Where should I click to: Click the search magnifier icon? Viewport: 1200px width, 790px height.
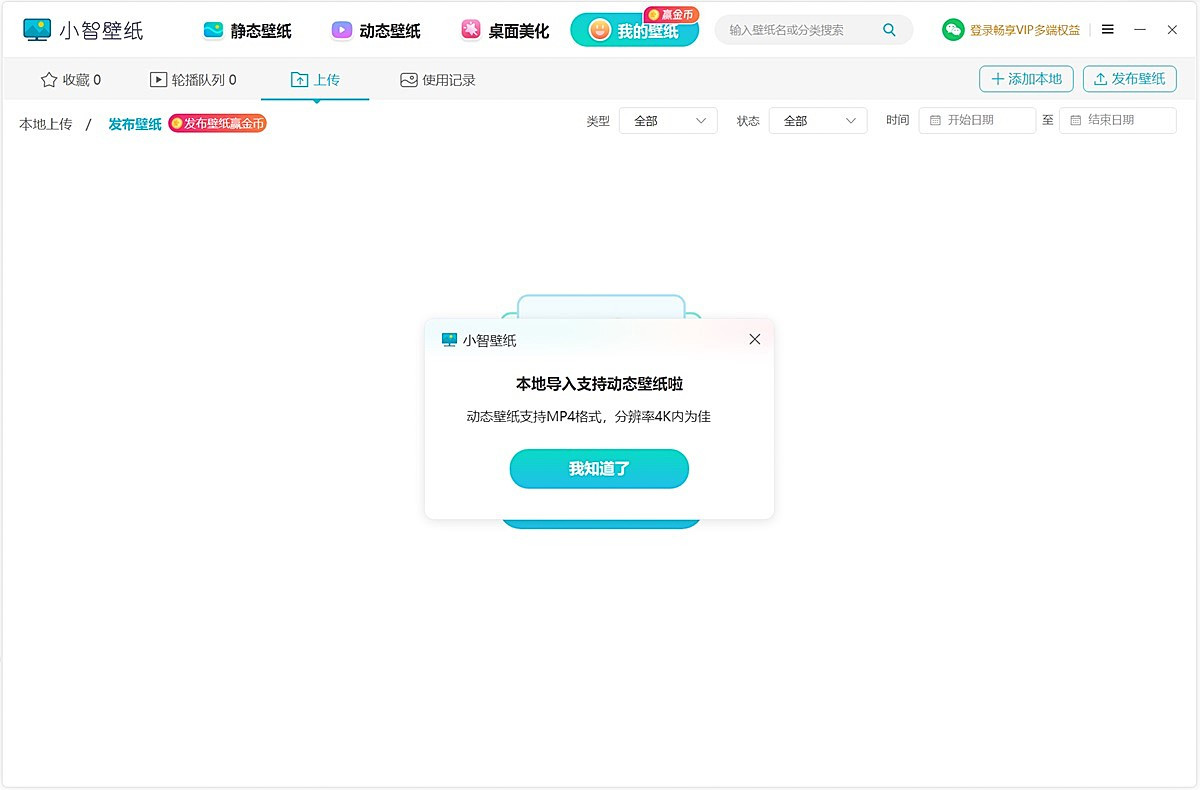click(x=888, y=30)
